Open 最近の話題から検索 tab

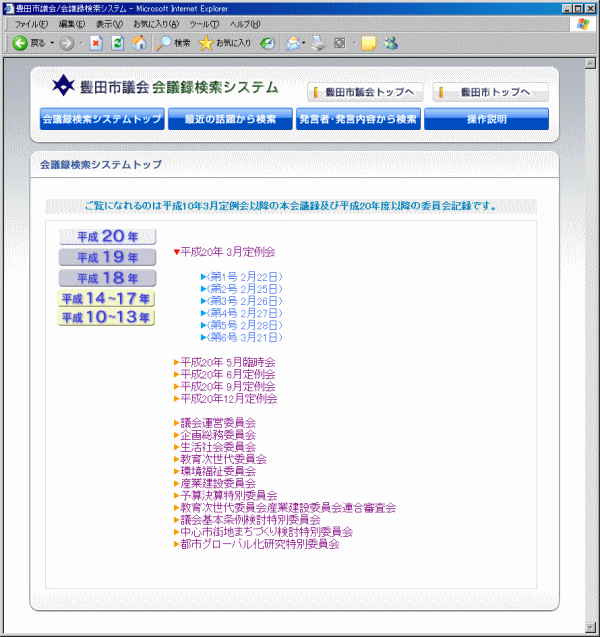[x=230, y=119]
